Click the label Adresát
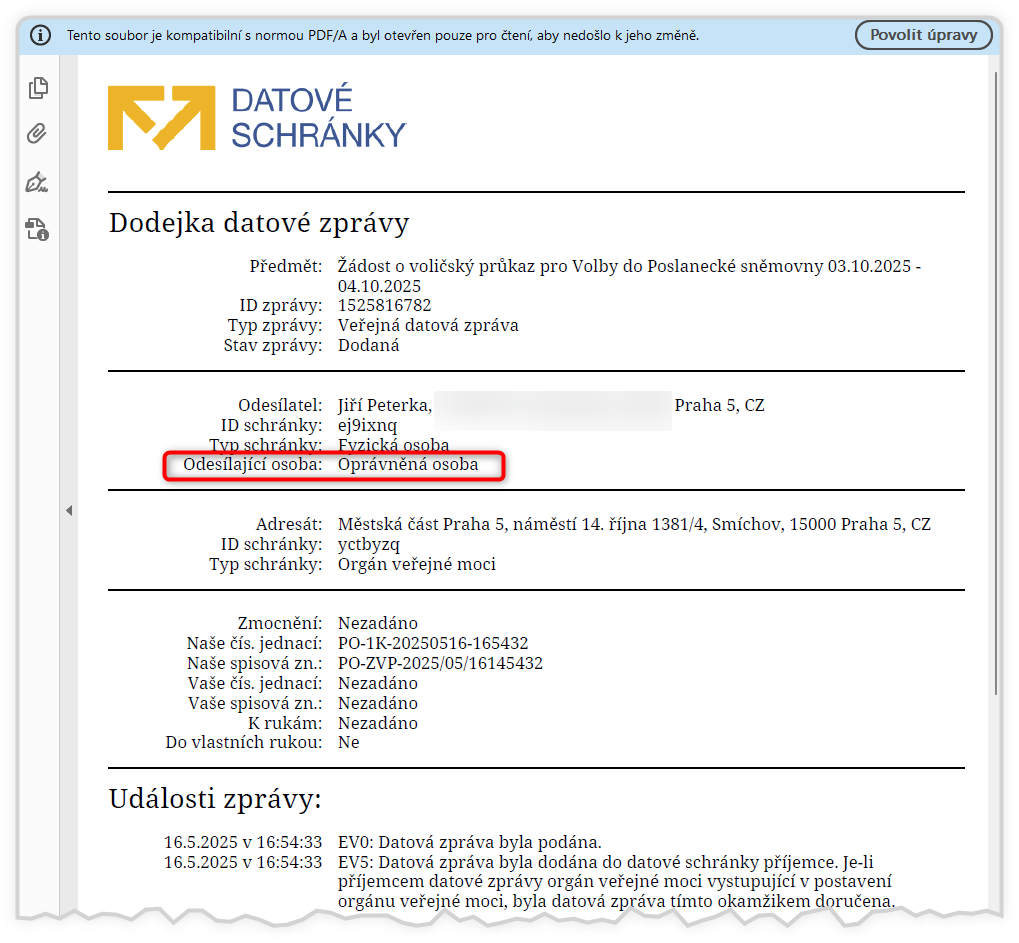This screenshot has height=943, width=1019. 289,524
